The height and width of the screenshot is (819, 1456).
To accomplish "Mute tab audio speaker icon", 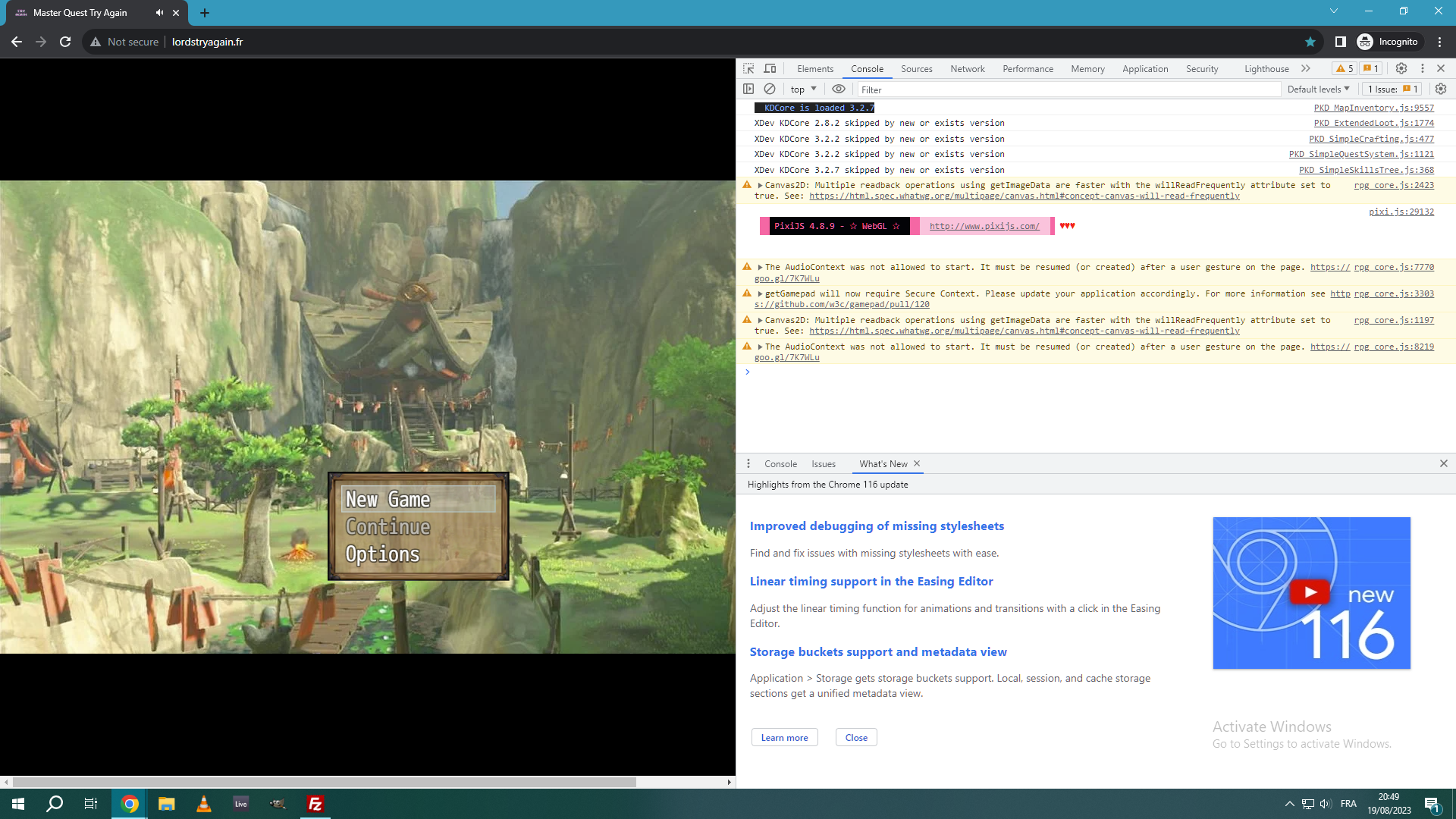I will pyautogui.click(x=159, y=13).
